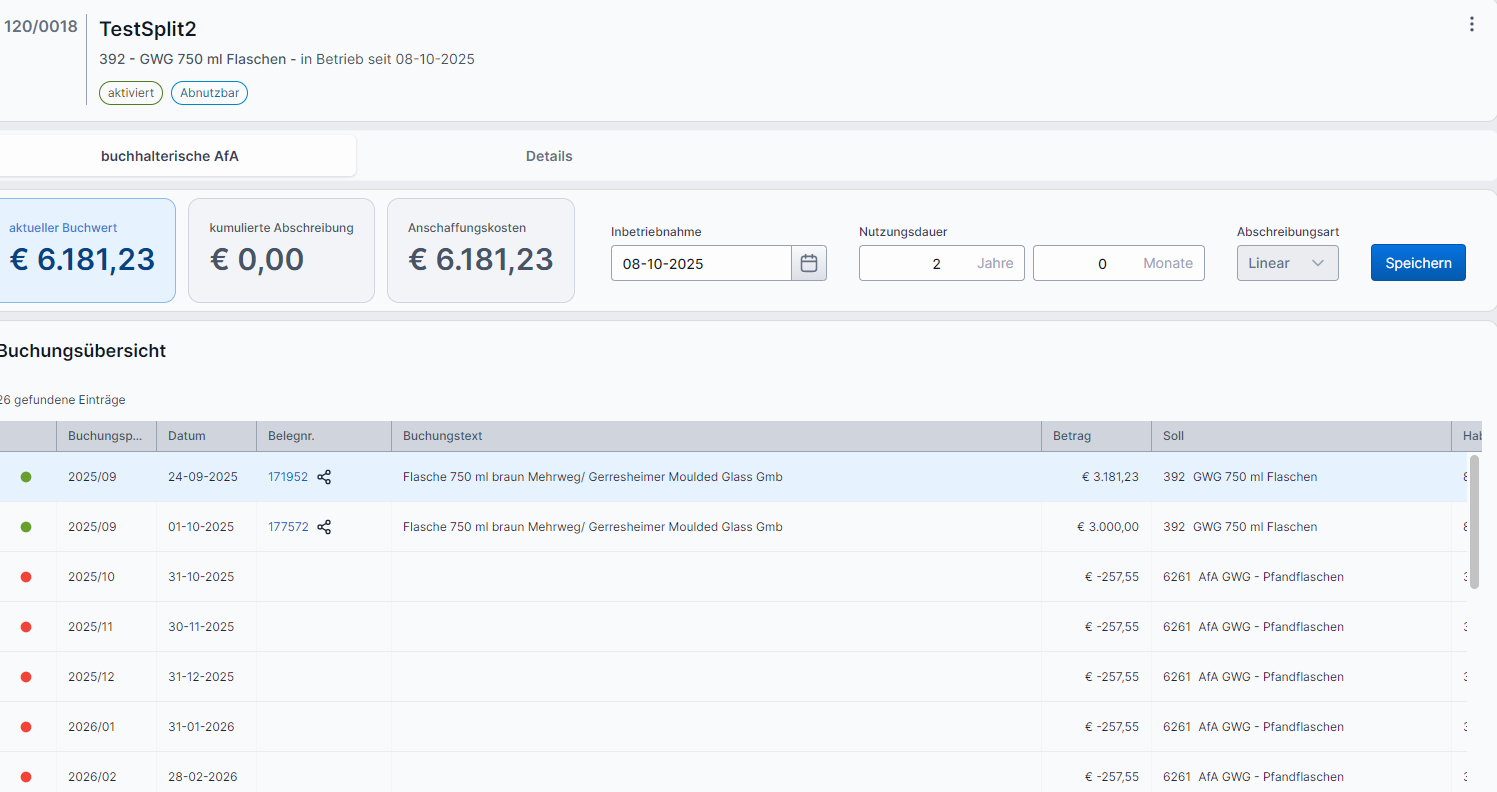Click share icon next to Belegnr. 177572
This screenshot has height=792, width=1497.
coord(324,527)
